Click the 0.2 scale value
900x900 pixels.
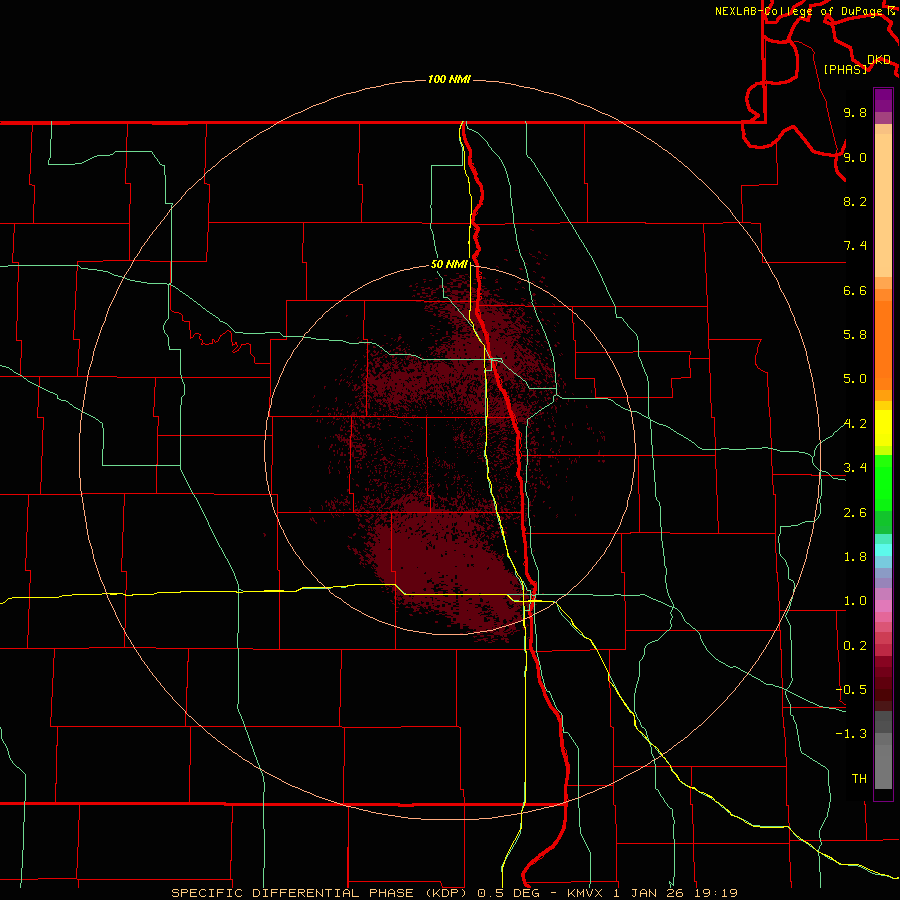click(855, 646)
